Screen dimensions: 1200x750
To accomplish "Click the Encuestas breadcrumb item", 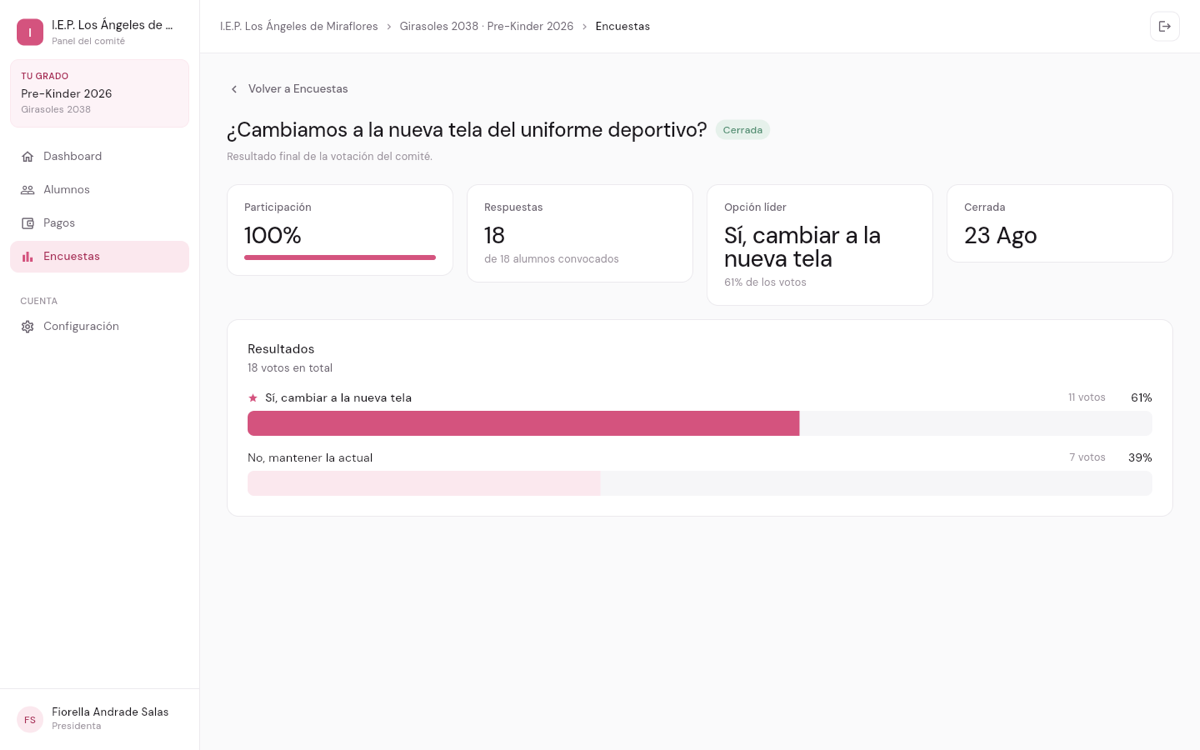I will click(x=623, y=26).
